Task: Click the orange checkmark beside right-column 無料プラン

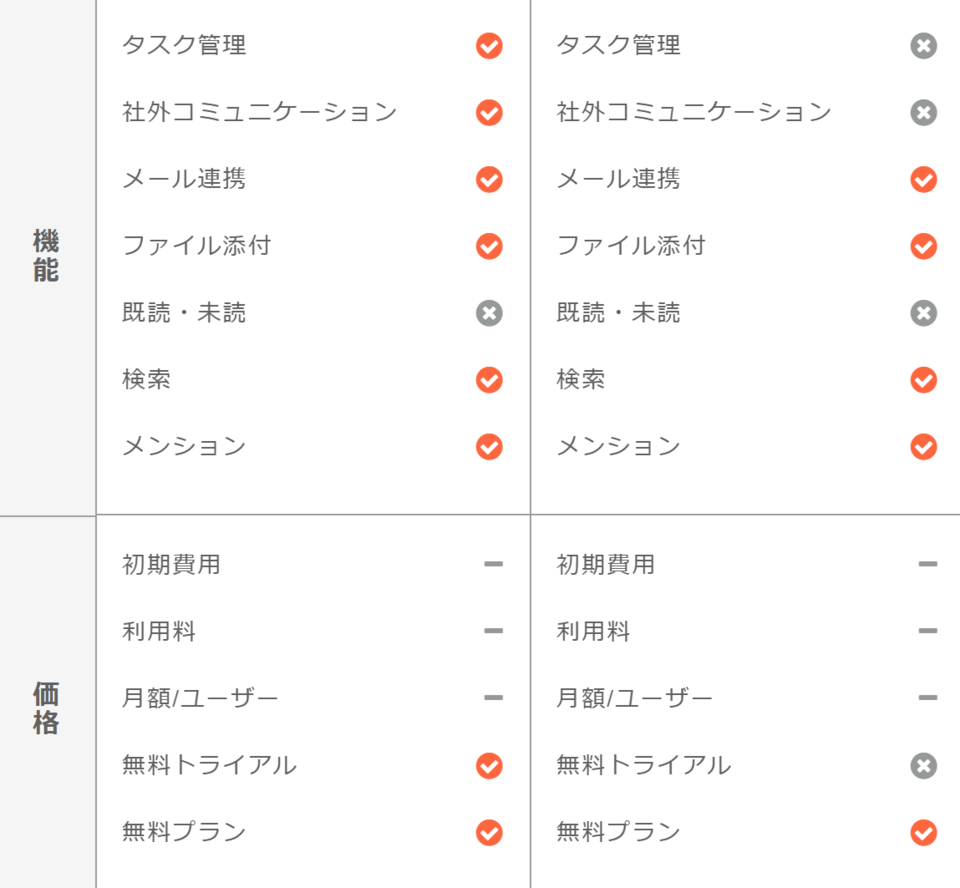Action: click(923, 832)
